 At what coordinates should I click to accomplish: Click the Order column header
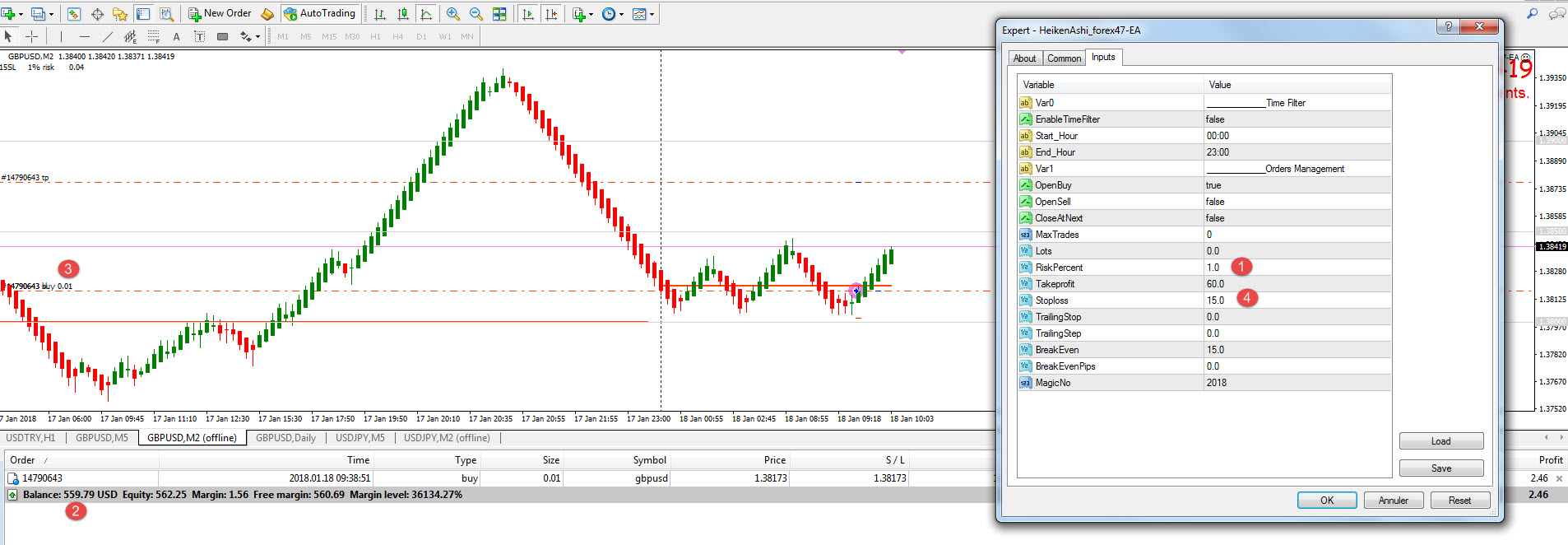(x=23, y=460)
